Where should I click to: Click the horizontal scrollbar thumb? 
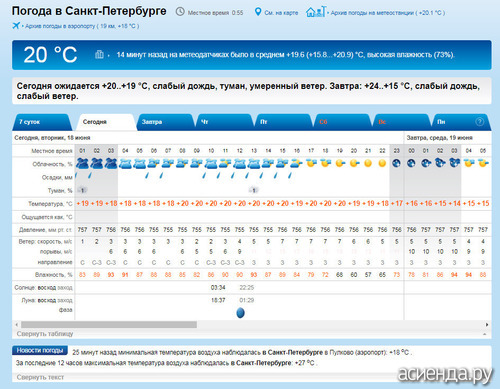(x=109, y=324)
